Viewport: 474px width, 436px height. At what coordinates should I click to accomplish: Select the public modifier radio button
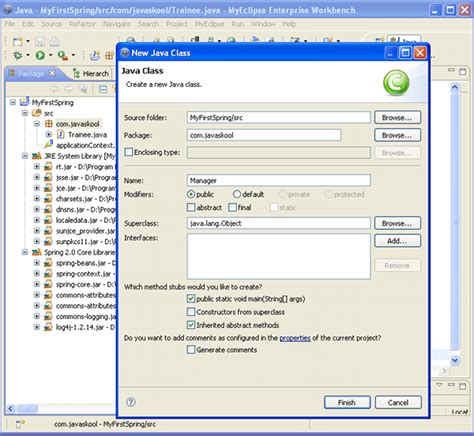(x=191, y=194)
